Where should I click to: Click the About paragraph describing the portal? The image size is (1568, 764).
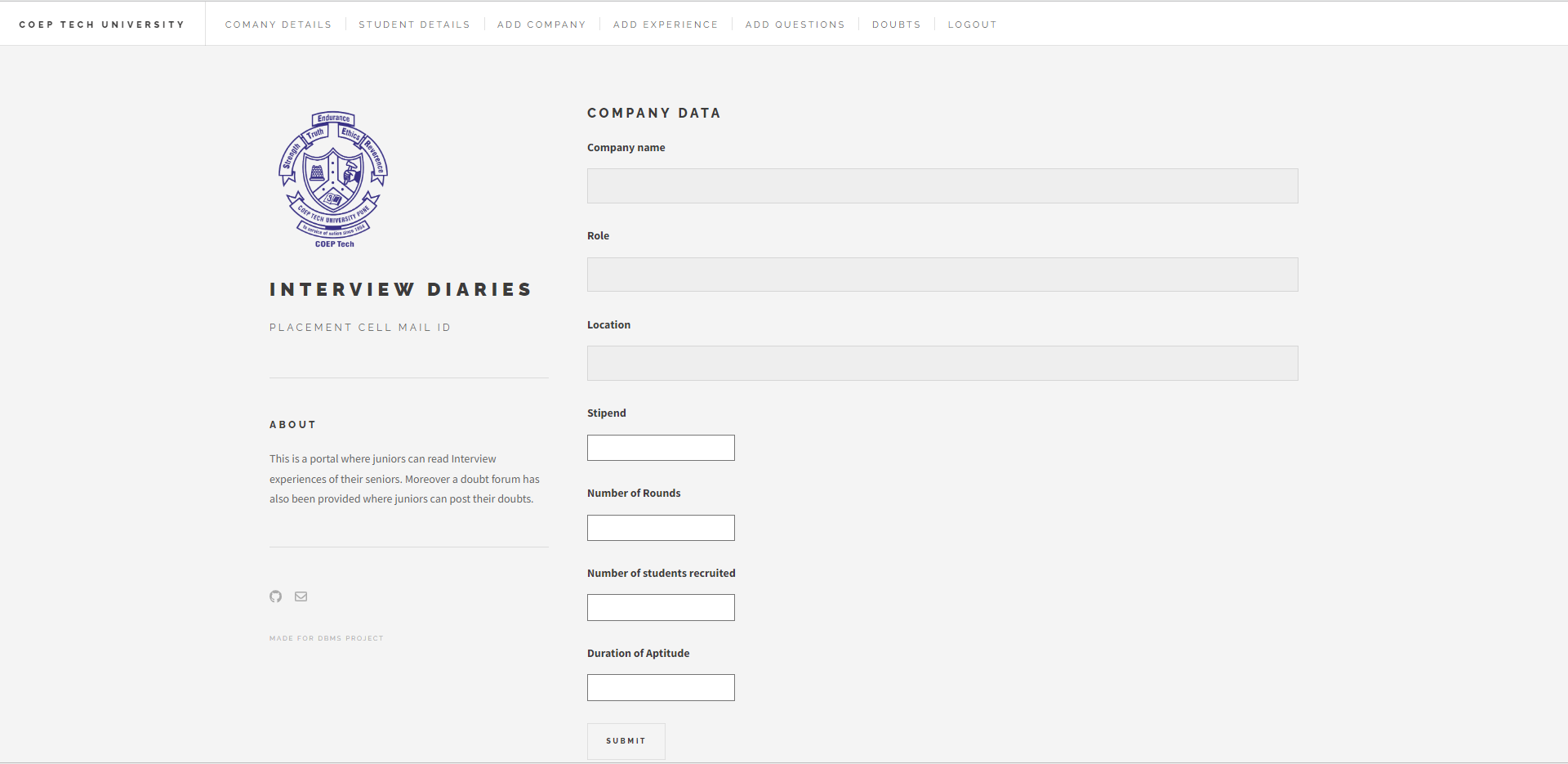point(405,479)
